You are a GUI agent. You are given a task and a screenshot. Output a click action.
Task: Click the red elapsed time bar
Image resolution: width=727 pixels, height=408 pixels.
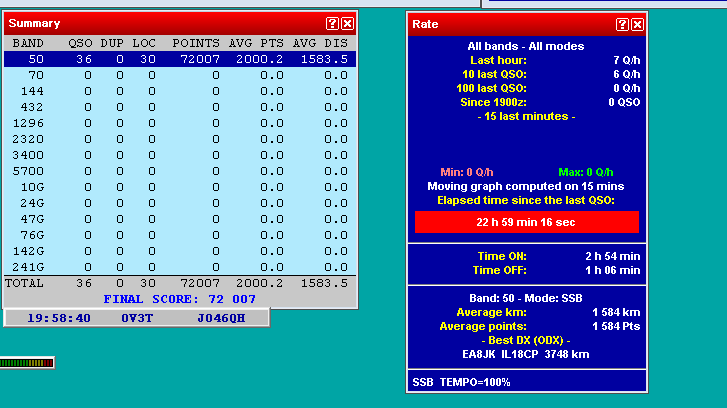coord(527,222)
